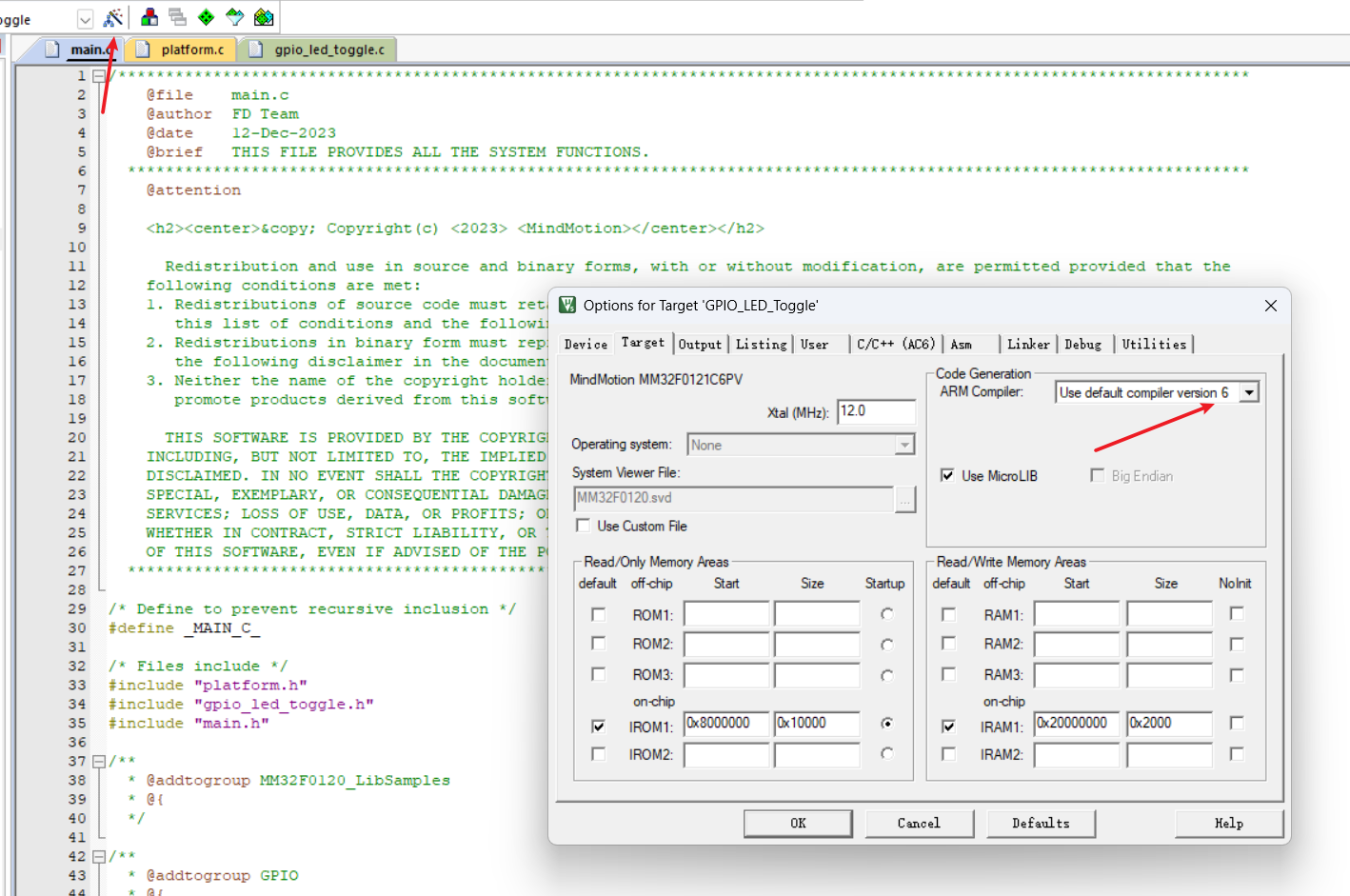Uncheck the IROM1 default checkbox
The width and height of the screenshot is (1350, 896).
tap(599, 727)
